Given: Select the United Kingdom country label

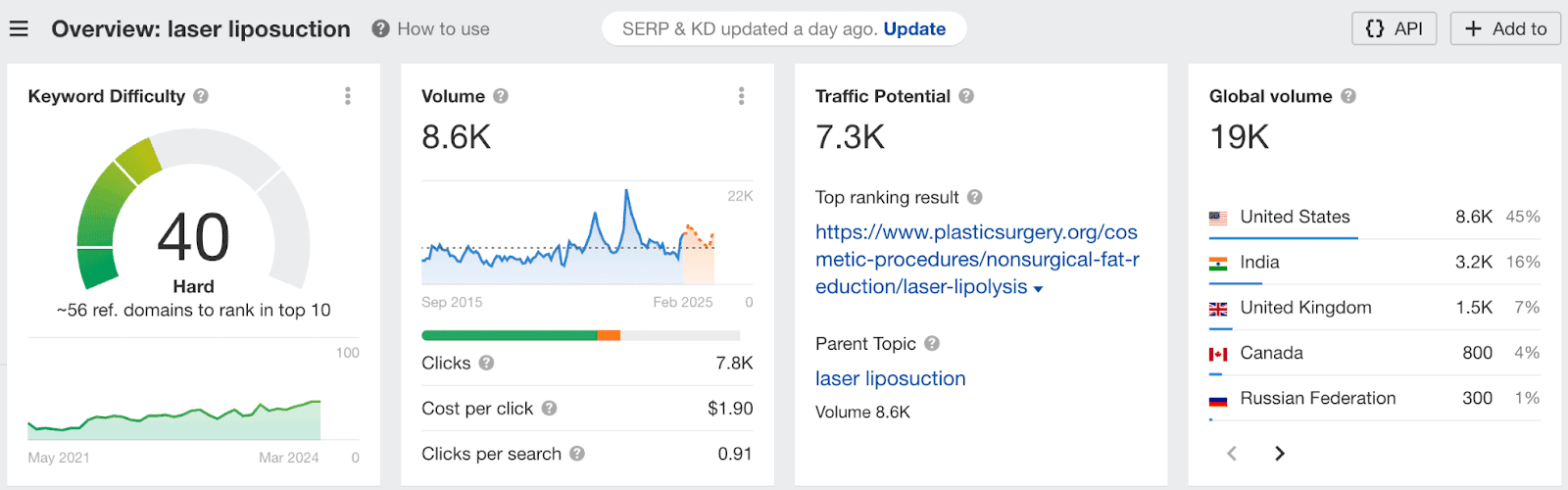Looking at the screenshot, I should click(1305, 307).
